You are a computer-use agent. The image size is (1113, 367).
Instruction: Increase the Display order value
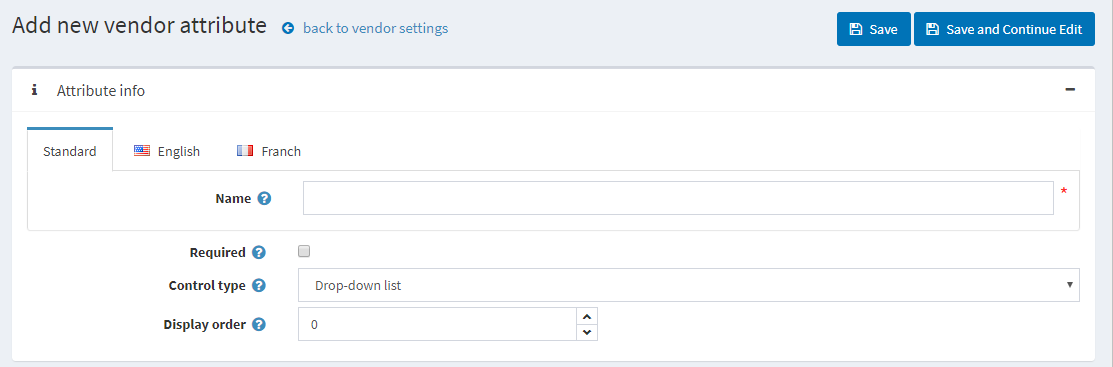coord(587,317)
